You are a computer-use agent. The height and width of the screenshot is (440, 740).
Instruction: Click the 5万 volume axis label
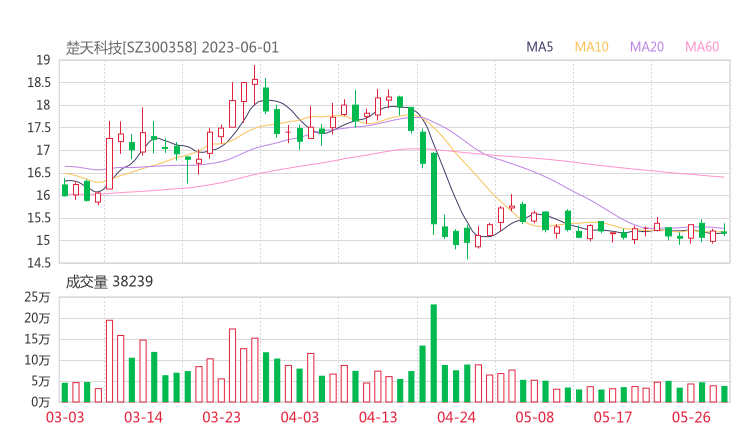tap(41, 381)
